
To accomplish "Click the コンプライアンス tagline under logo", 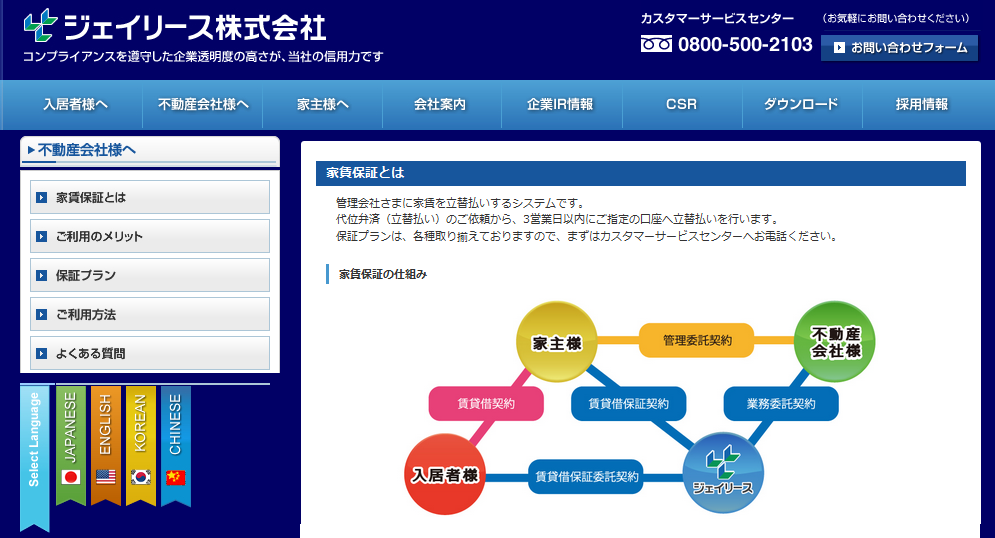I will coord(203,57).
